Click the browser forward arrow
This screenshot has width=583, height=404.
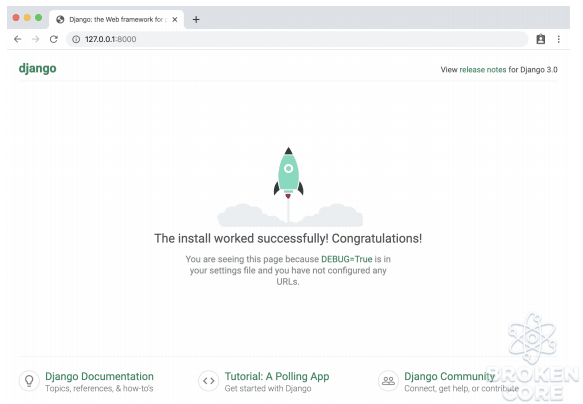pos(35,39)
